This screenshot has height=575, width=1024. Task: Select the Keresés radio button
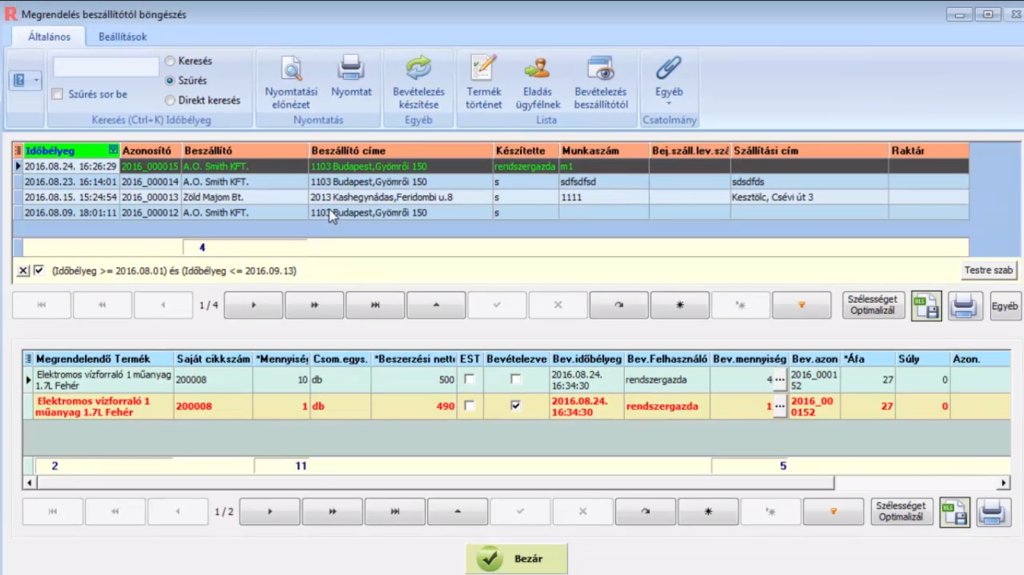(170, 61)
